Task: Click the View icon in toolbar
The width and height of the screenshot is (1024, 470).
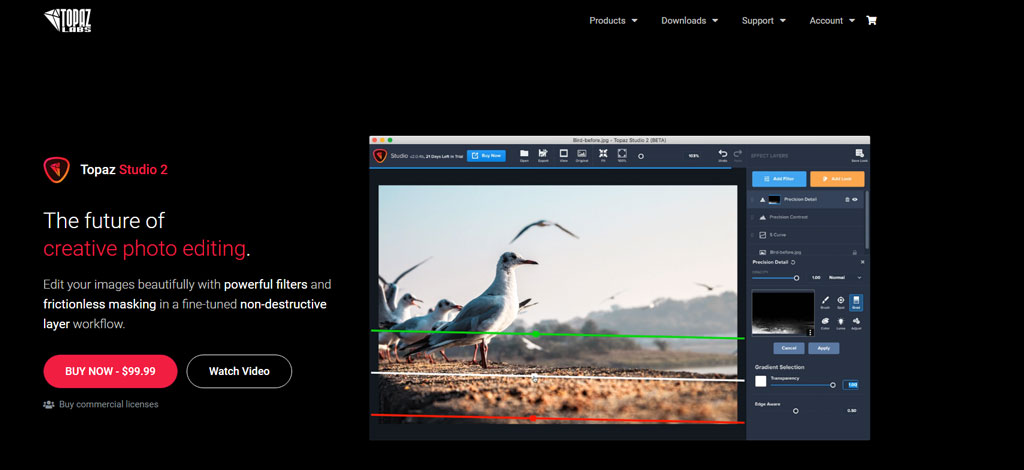Action: click(x=564, y=153)
